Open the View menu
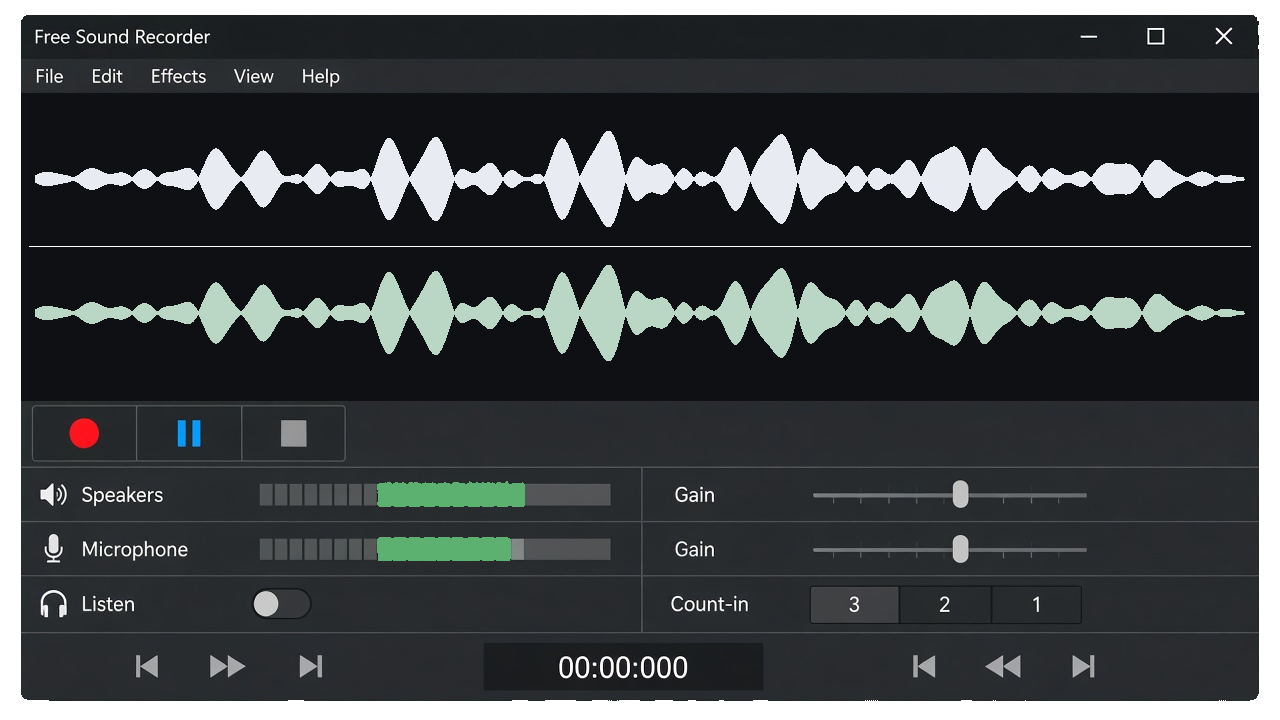 tap(254, 76)
